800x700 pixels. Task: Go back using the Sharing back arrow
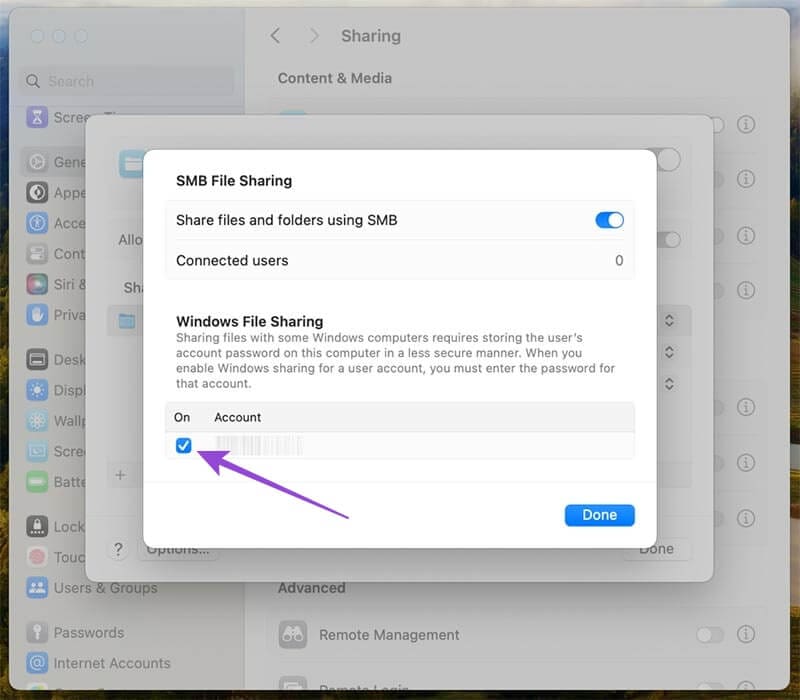pyautogui.click(x=276, y=35)
